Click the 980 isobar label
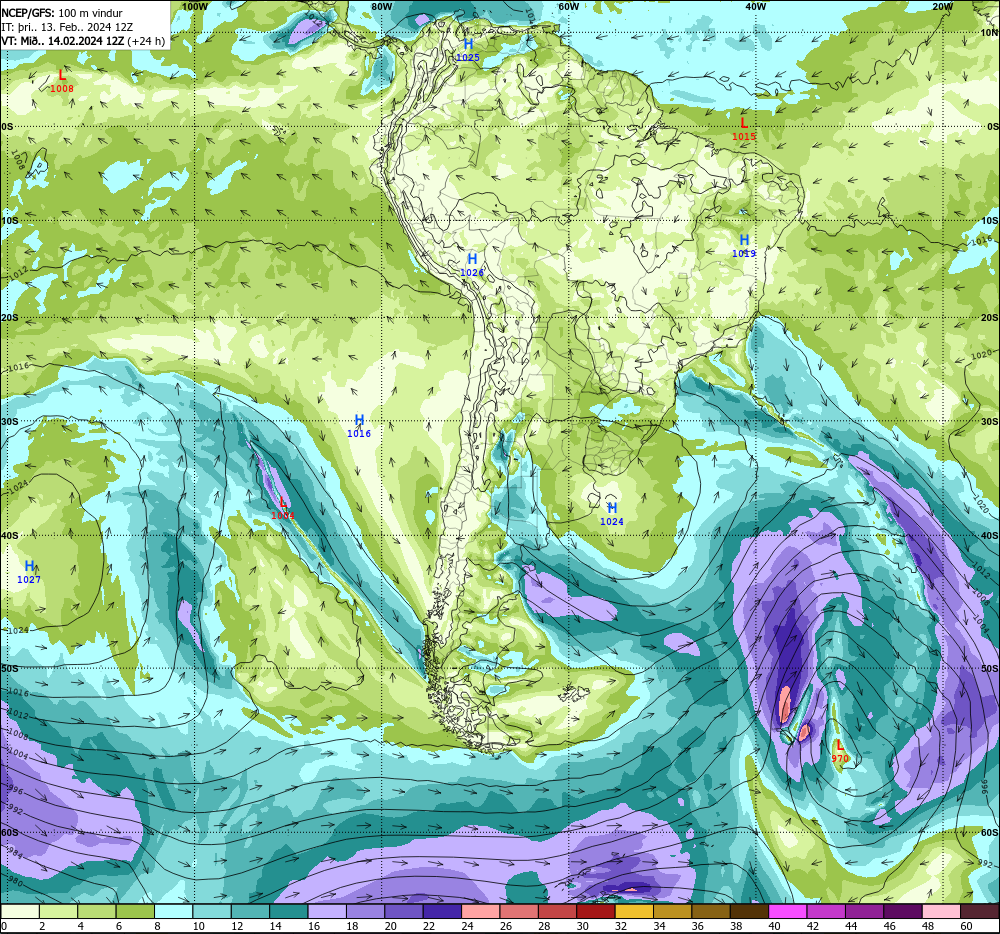1000x934 pixels. [x=14, y=883]
